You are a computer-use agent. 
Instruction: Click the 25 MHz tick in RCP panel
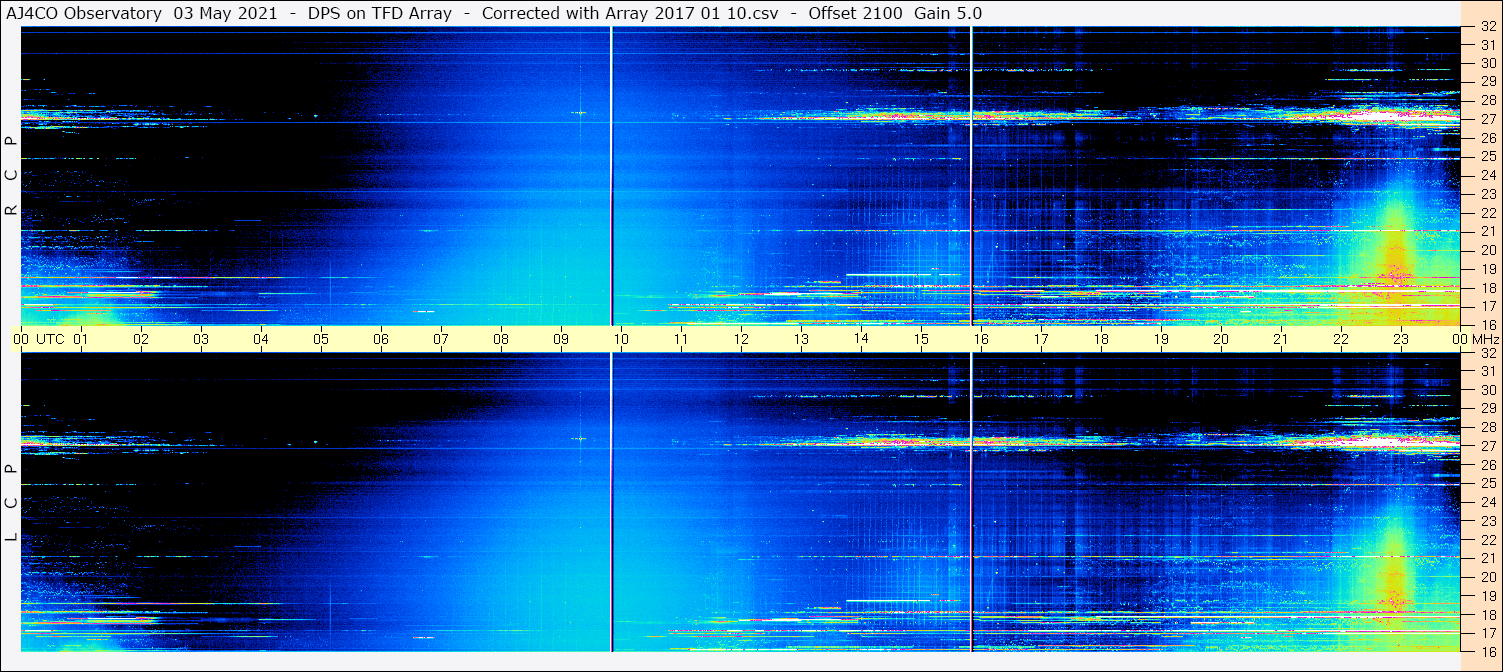click(x=1487, y=156)
